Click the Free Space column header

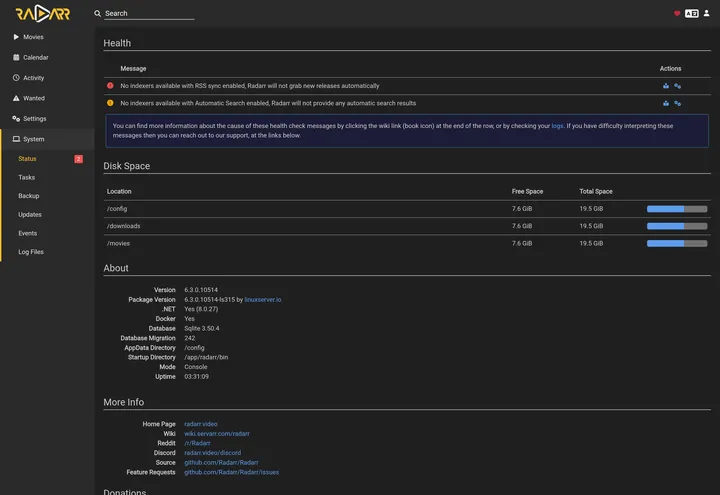pyautogui.click(x=527, y=191)
